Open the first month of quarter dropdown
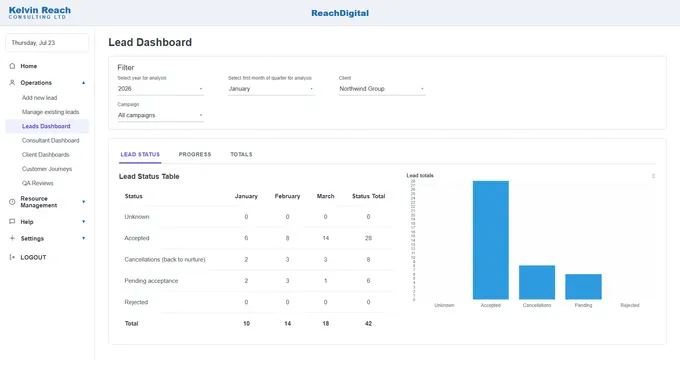 tap(271, 89)
